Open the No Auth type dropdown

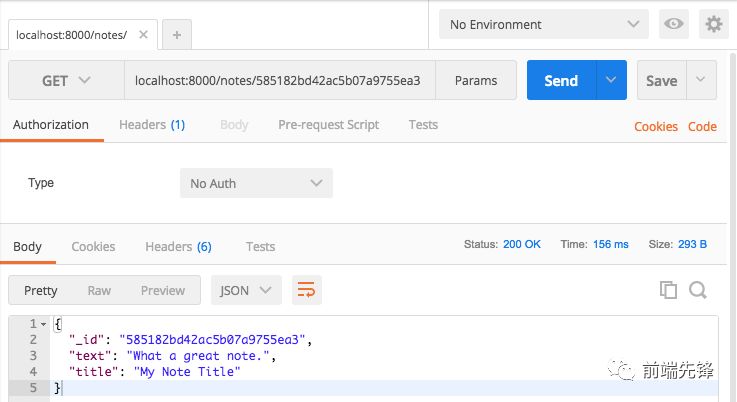[256, 183]
